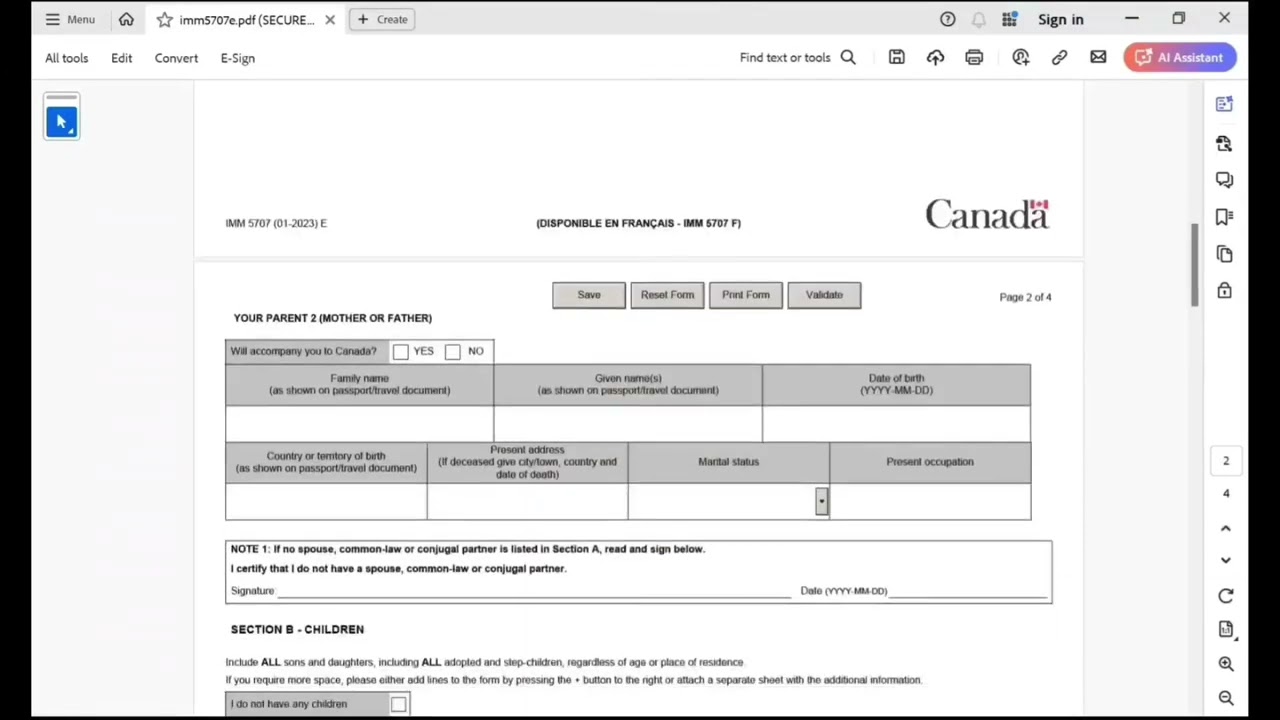The image size is (1280, 720).
Task: Click the Zoom in magnifier icon
Action: point(1226,663)
